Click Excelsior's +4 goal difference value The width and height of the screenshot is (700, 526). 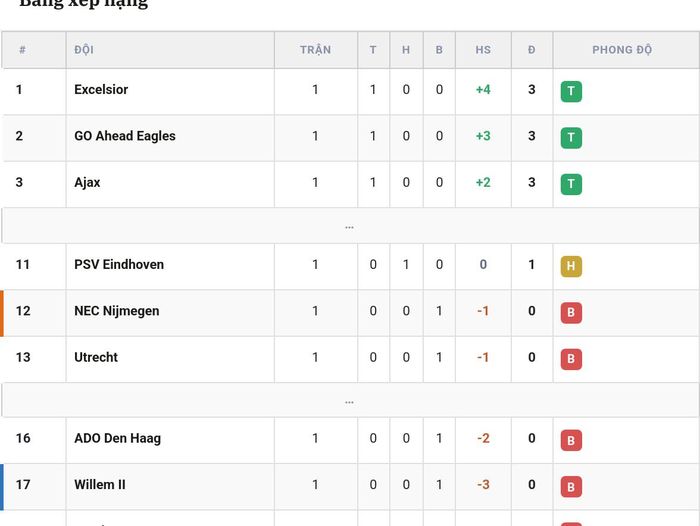pyautogui.click(x=483, y=90)
